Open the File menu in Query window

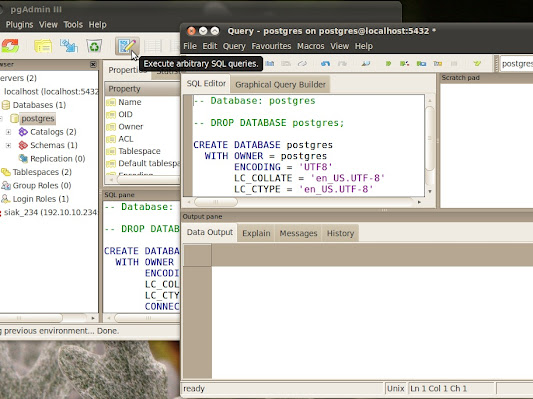190,46
